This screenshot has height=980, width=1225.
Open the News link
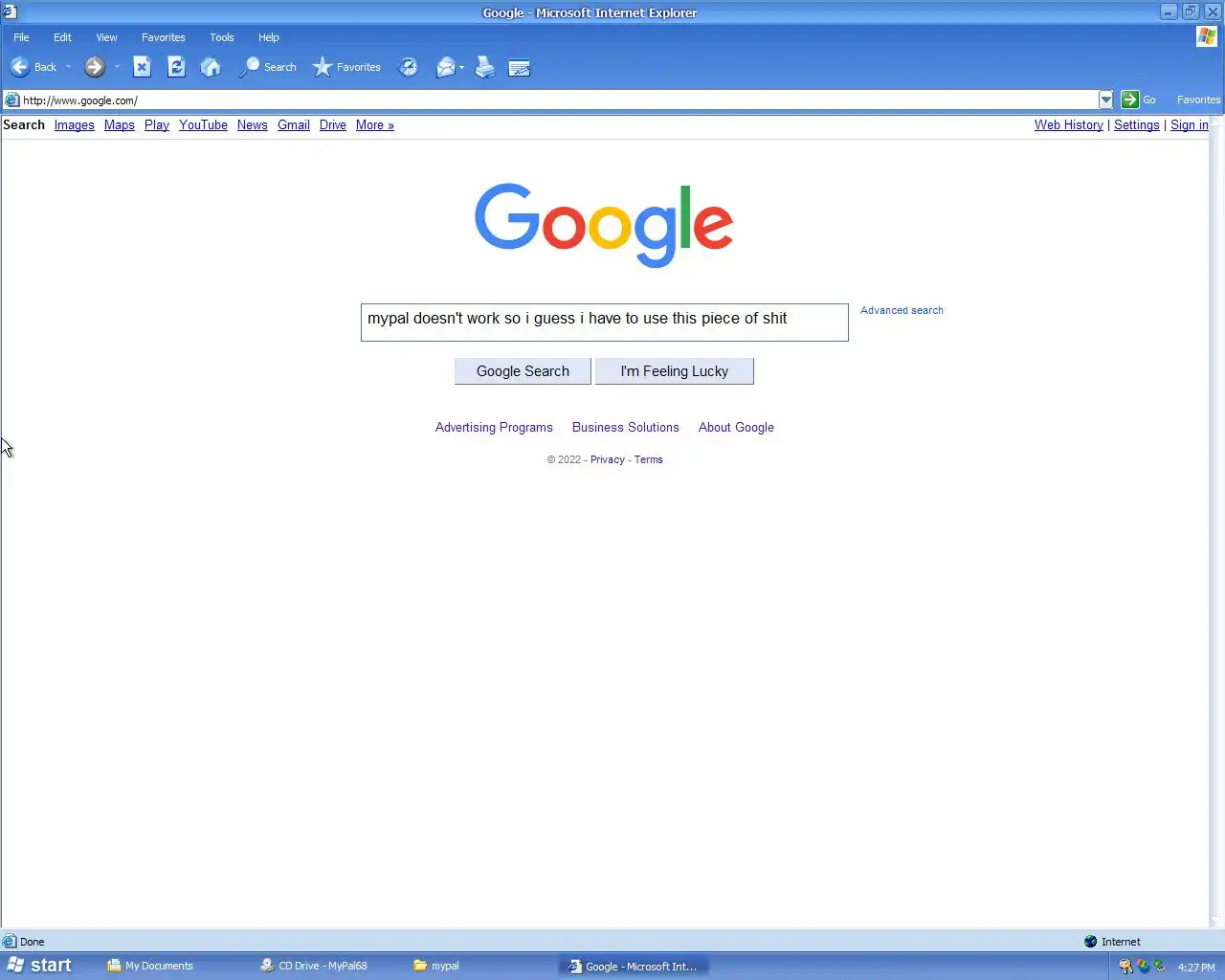pos(253,125)
